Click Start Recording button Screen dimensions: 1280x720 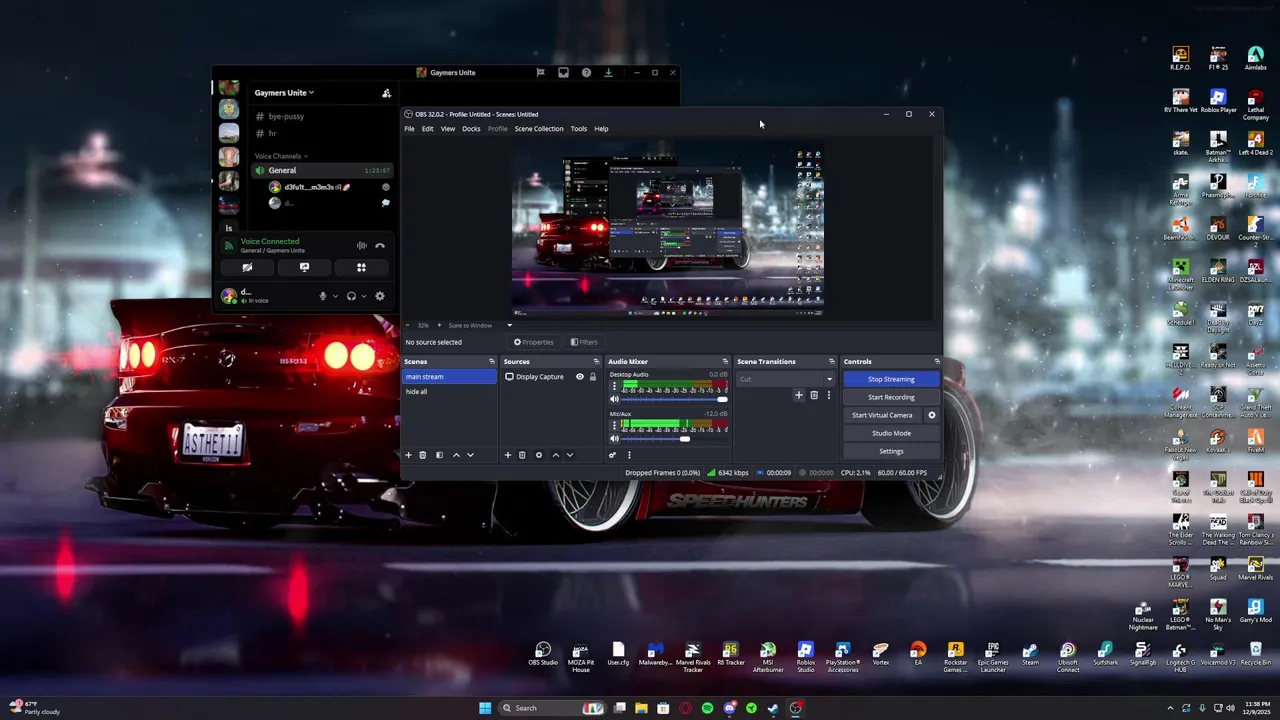coord(891,397)
